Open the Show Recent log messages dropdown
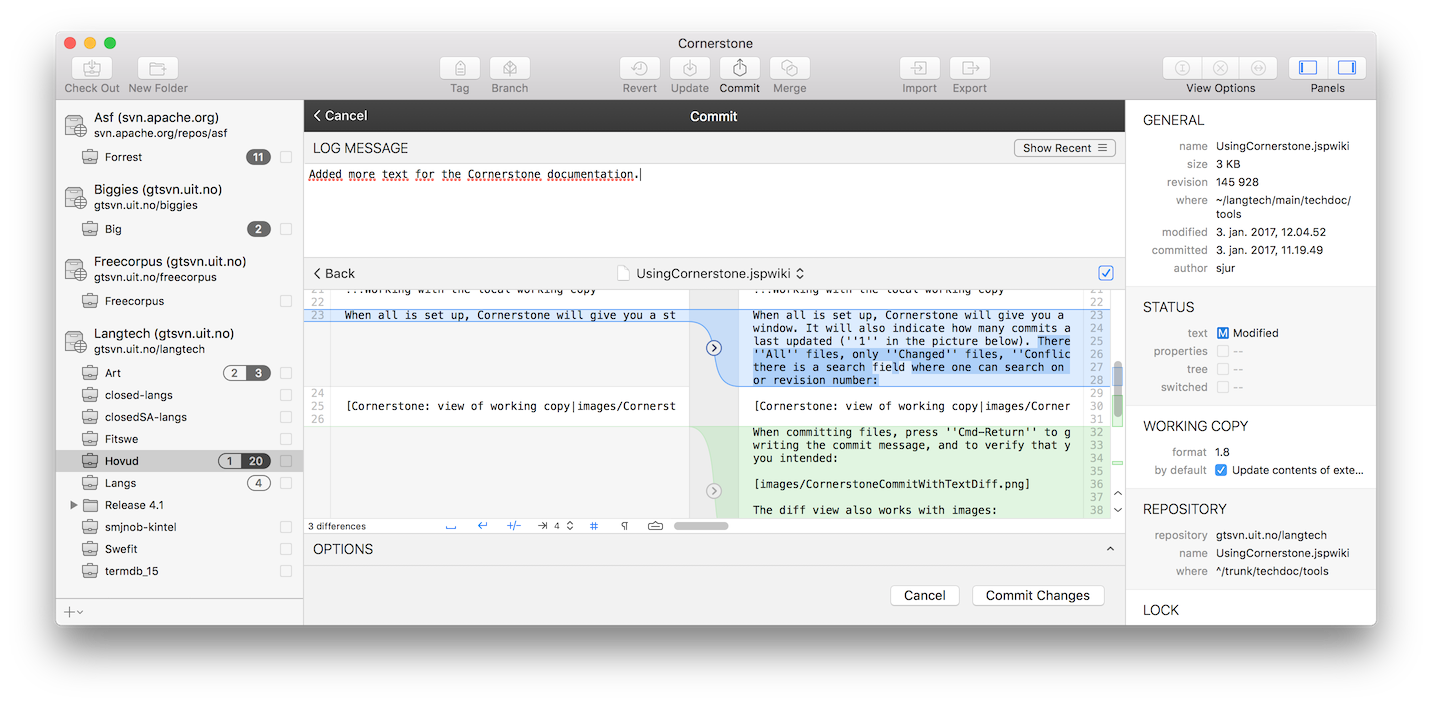This screenshot has height=705, width=1432. pos(1065,148)
